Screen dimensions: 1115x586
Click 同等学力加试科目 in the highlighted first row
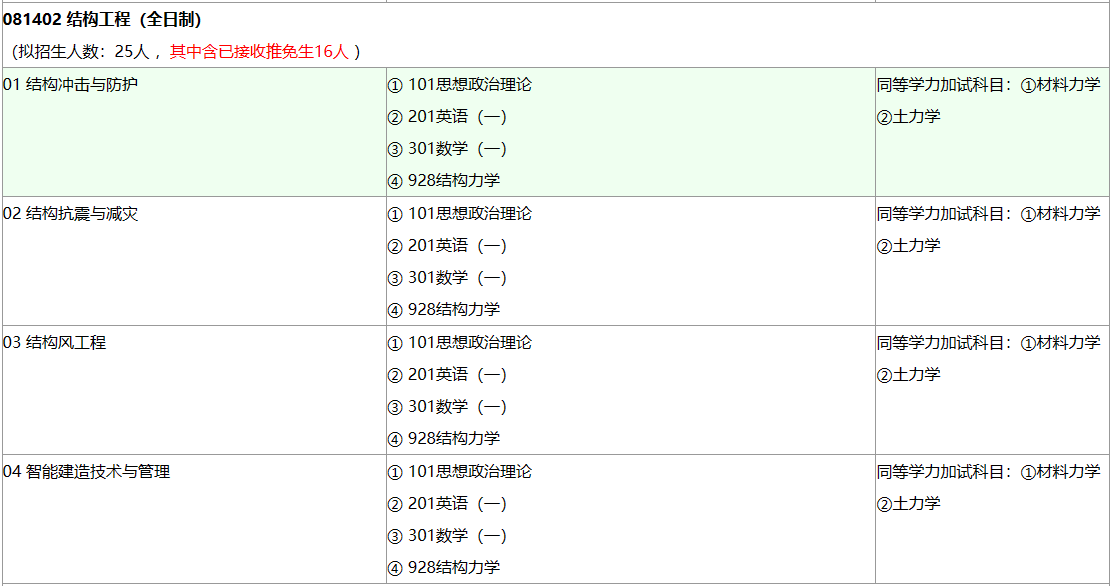point(945,85)
